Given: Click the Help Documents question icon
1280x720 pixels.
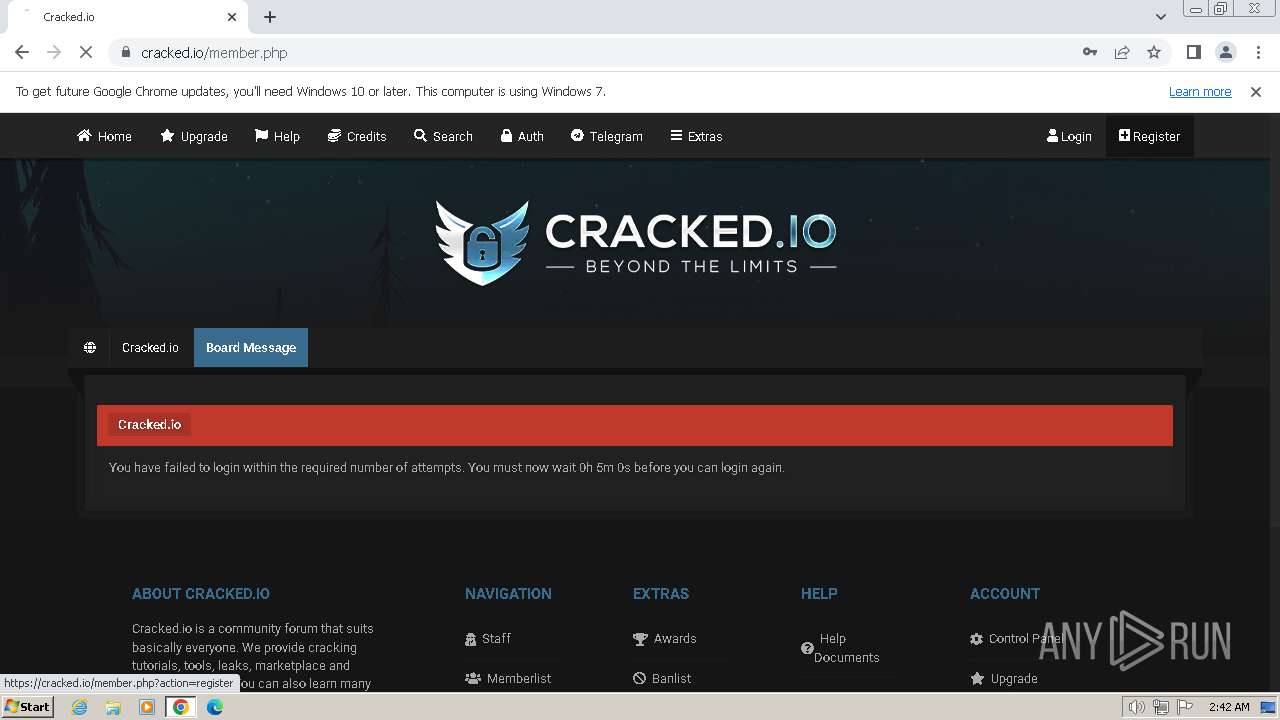Looking at the screenshot, I should (x=807, y=648).
